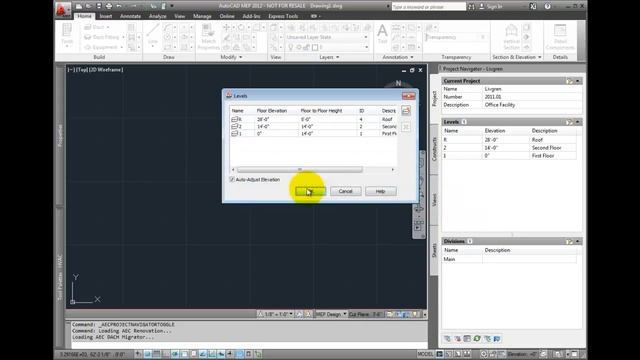Image resolution: width=640 pixels, height=360 pixels.
Task: Click the Tools button in Build panel
Action: coord(67,36)
